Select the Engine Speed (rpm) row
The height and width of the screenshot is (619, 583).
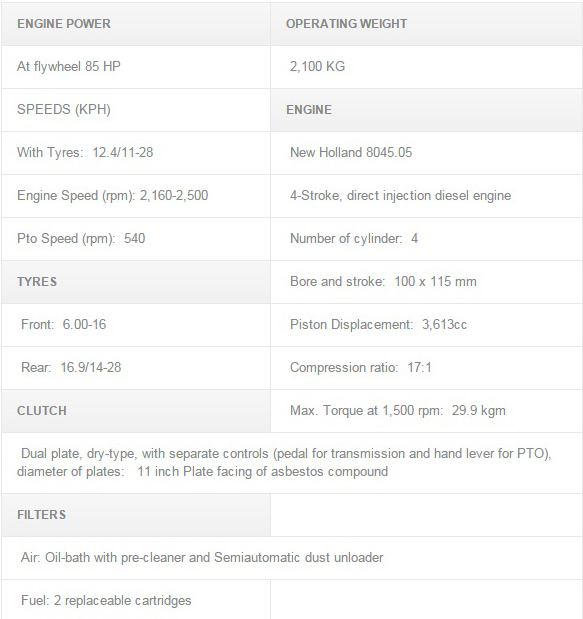click(136, 196)
